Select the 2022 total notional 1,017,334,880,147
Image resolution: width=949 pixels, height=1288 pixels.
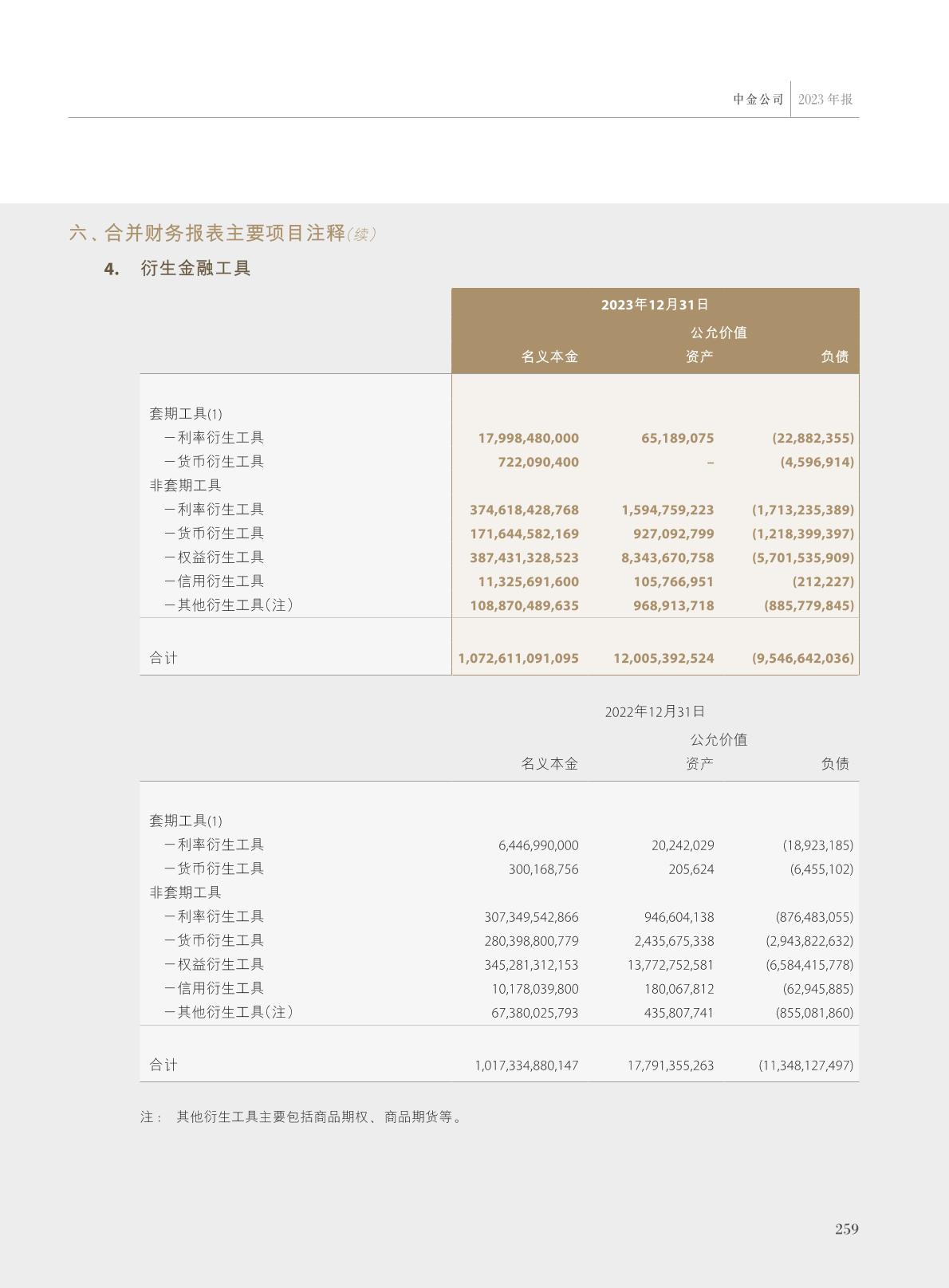tap(526, 1065)
